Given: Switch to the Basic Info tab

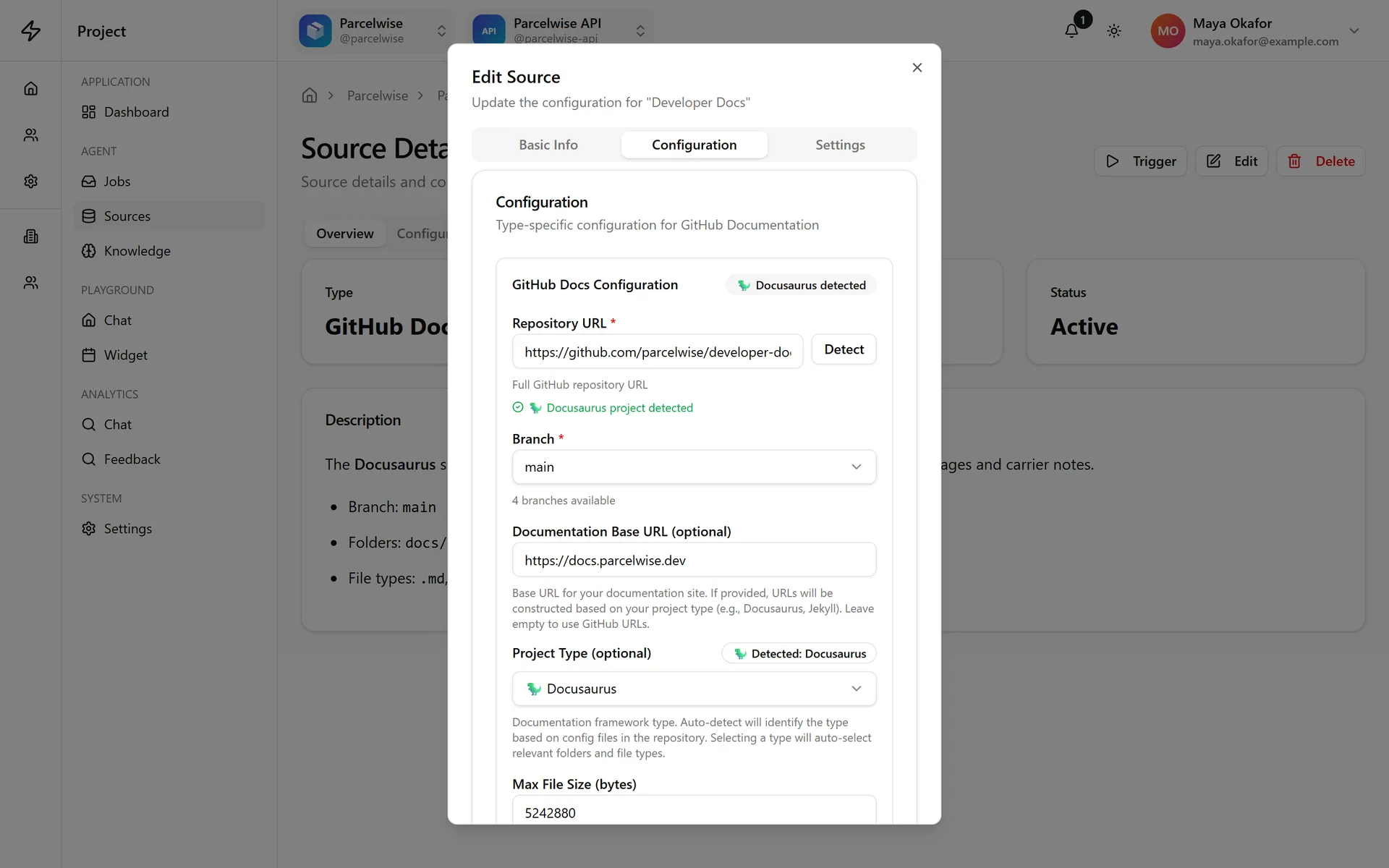Looking at the screenshot, I should pos(548,145).
